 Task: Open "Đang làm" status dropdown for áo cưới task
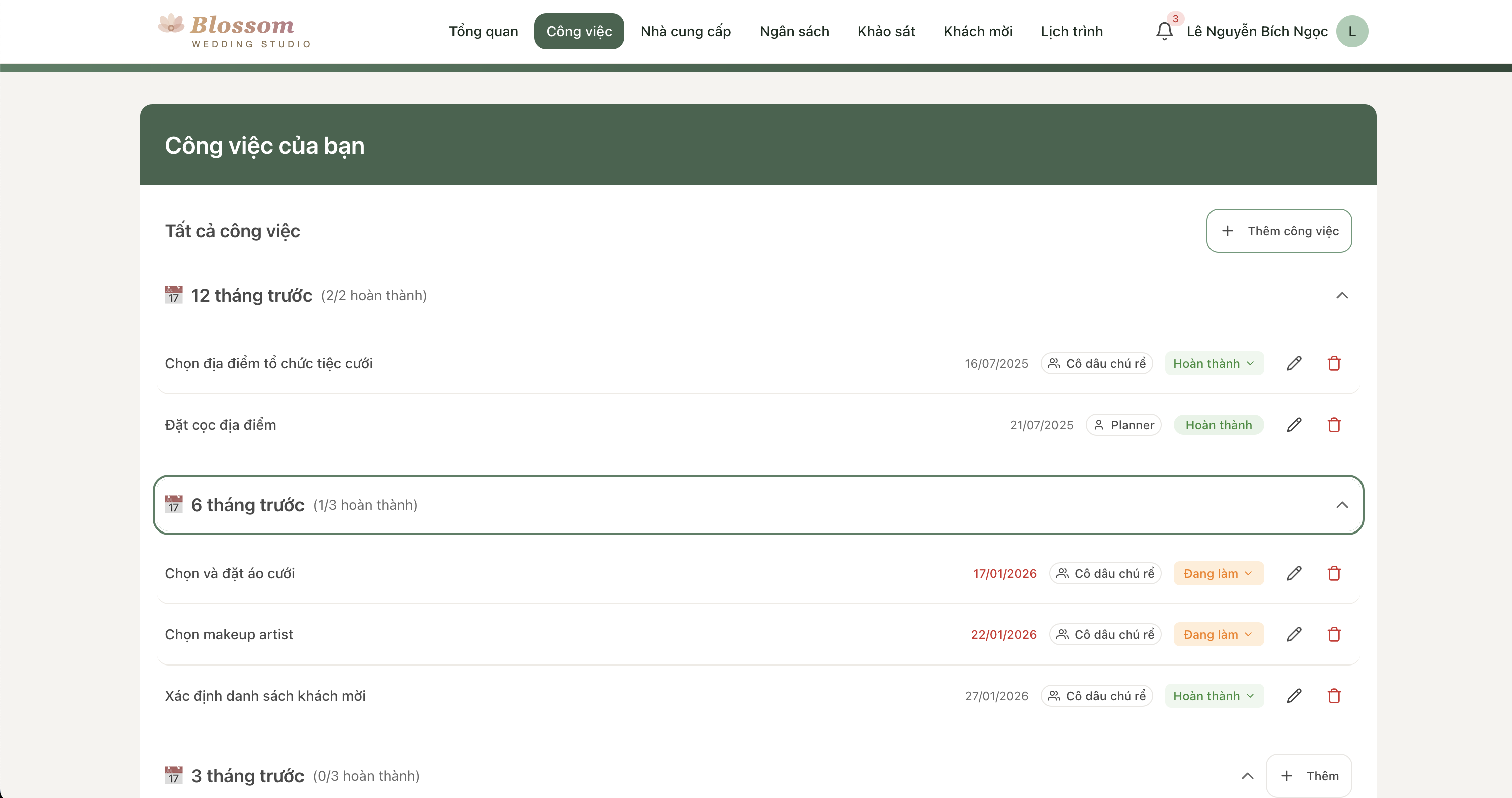1219,573
